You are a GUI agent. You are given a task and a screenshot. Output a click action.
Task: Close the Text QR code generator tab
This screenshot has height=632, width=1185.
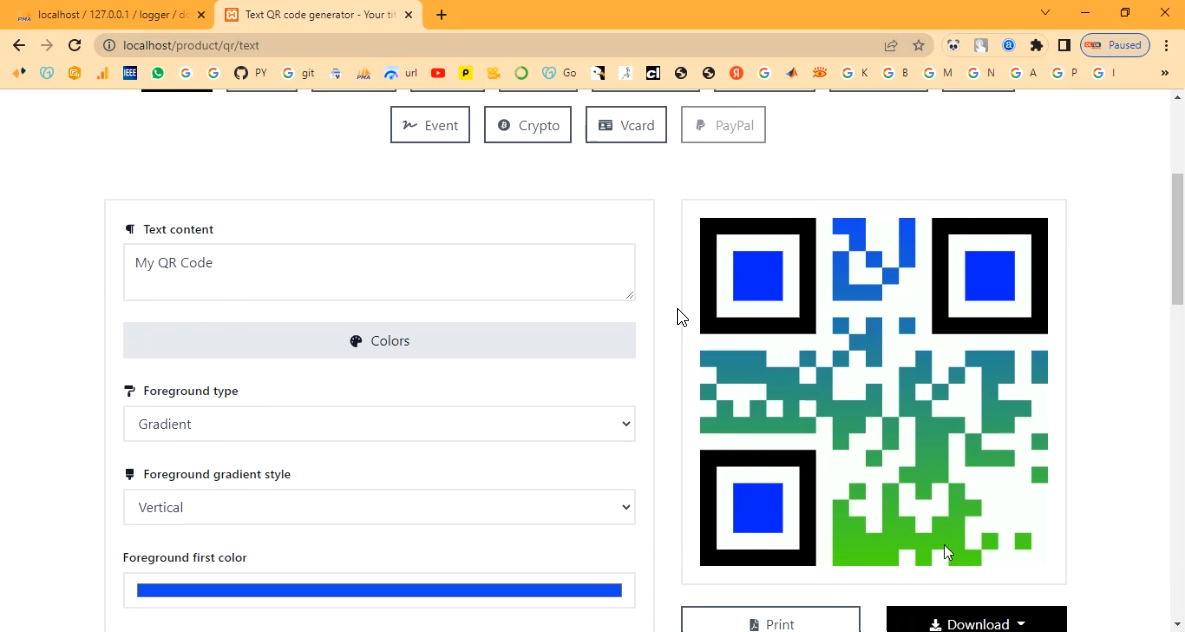tap(409, 14)
